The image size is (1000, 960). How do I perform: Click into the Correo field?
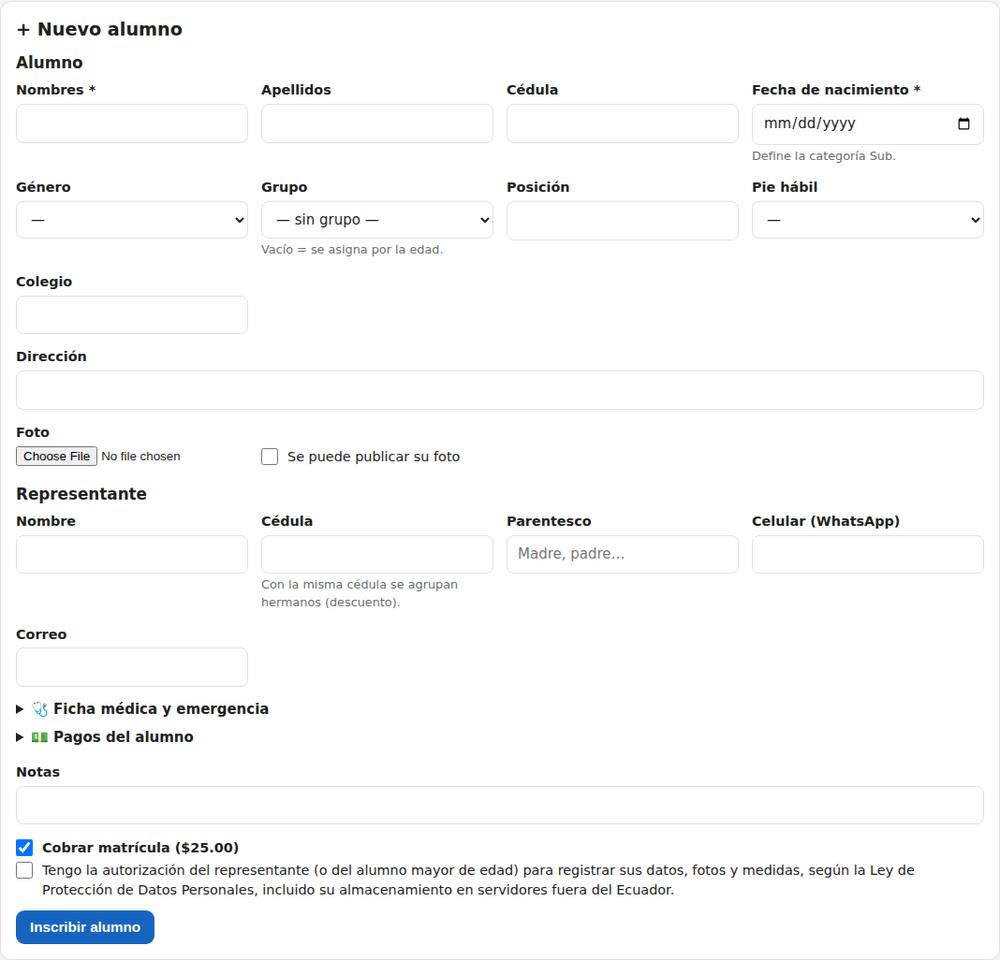click(132, 667)
